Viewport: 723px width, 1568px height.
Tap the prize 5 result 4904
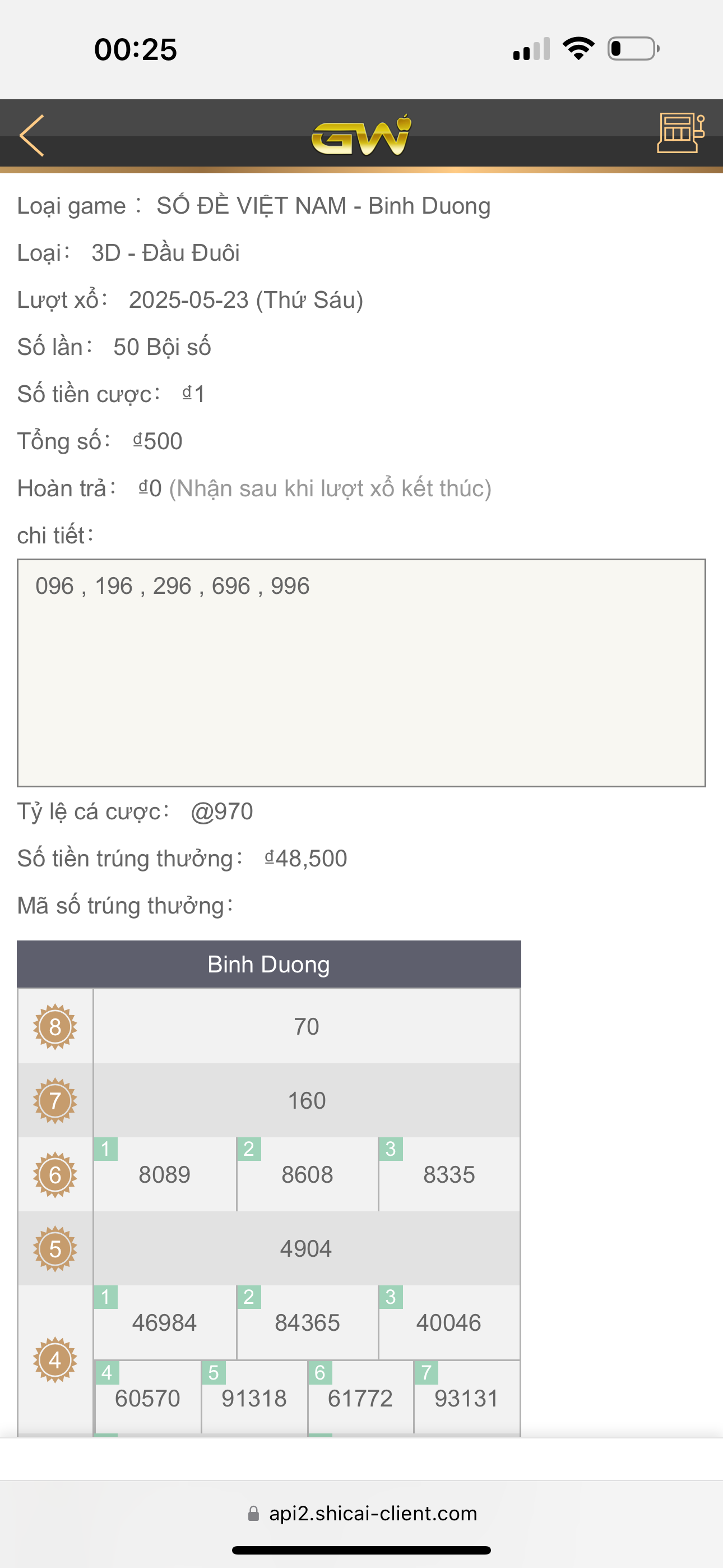306,1249
